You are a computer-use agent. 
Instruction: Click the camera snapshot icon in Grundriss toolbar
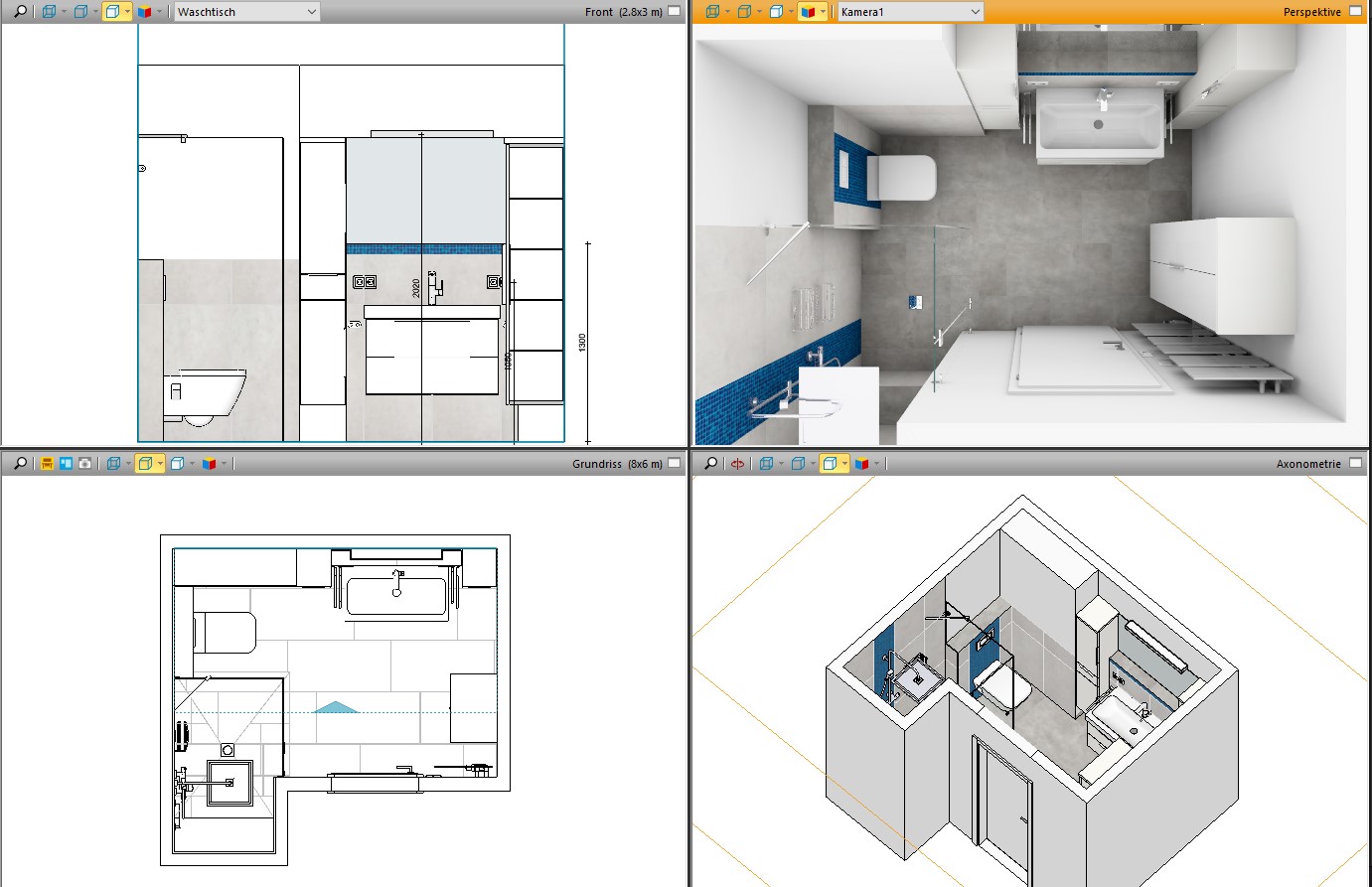point(85,464)
